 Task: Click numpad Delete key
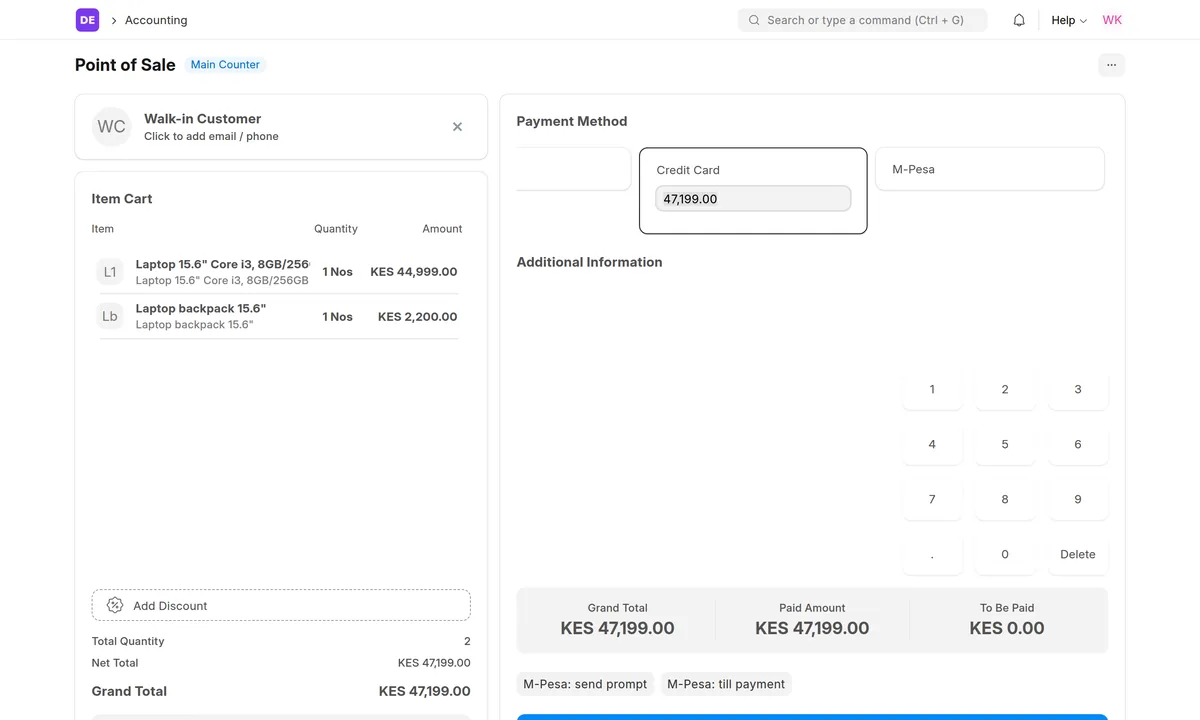pyautogui.click(x=1078, y=555)
